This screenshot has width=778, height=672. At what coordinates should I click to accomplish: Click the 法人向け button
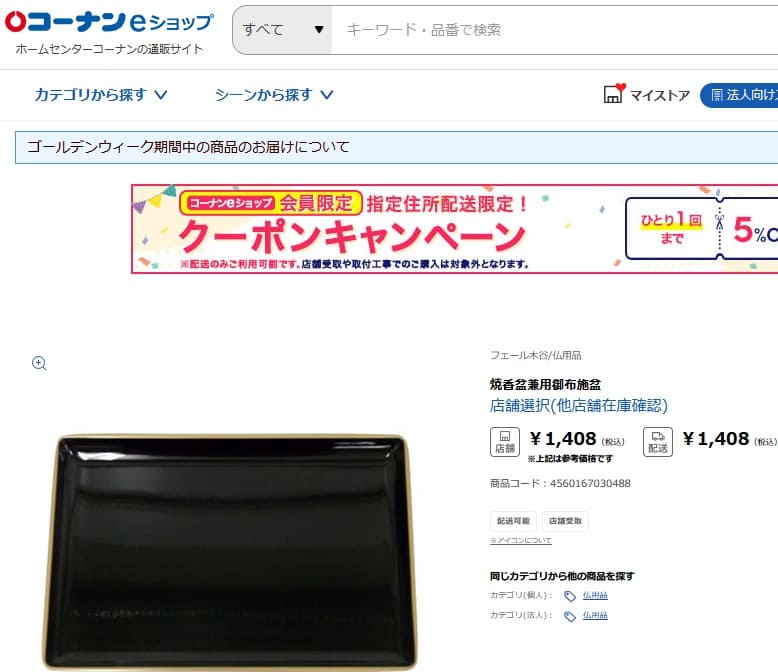coord(739,95)
